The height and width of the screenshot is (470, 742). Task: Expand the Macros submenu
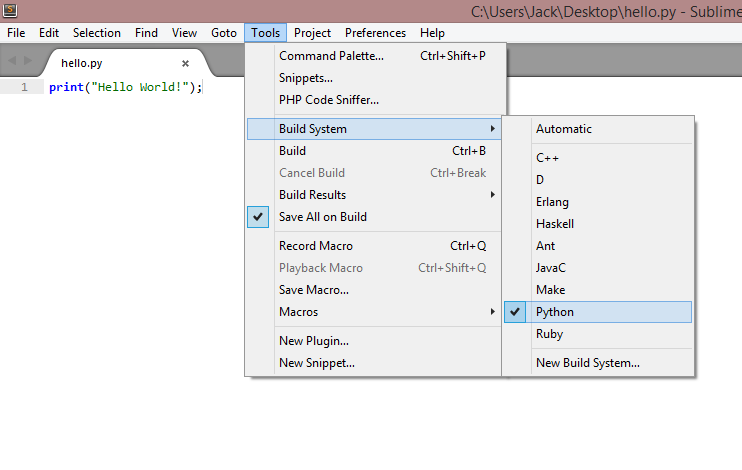pos(374,312)
